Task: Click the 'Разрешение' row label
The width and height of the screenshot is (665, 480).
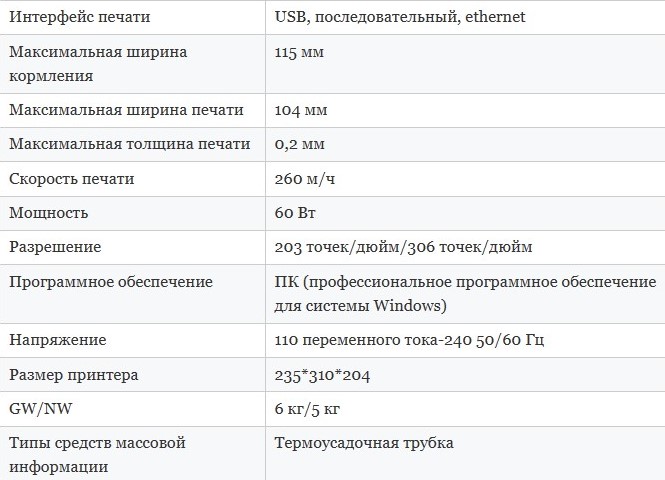Action: coord(55,247)
